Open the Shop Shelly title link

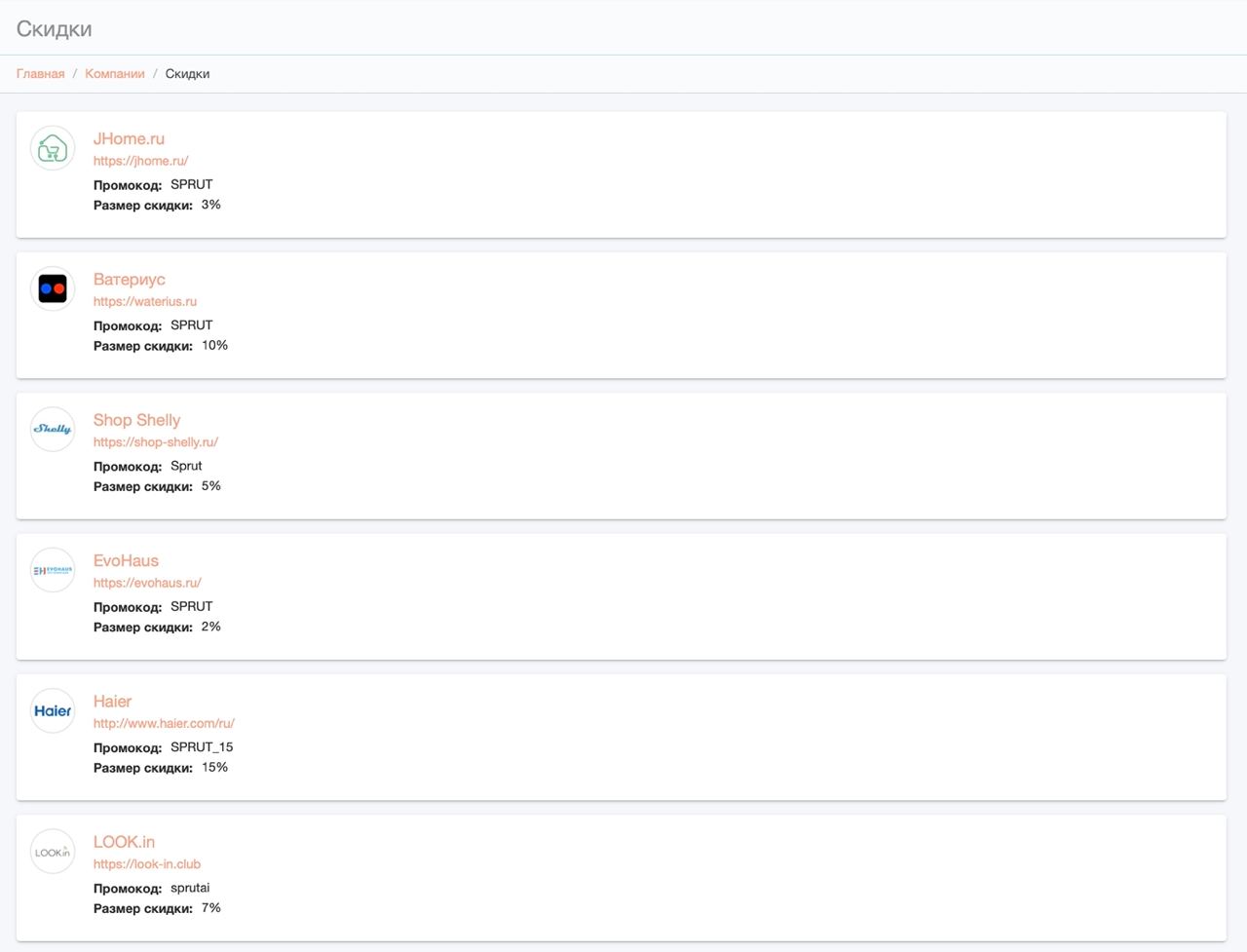coord(136,420)
